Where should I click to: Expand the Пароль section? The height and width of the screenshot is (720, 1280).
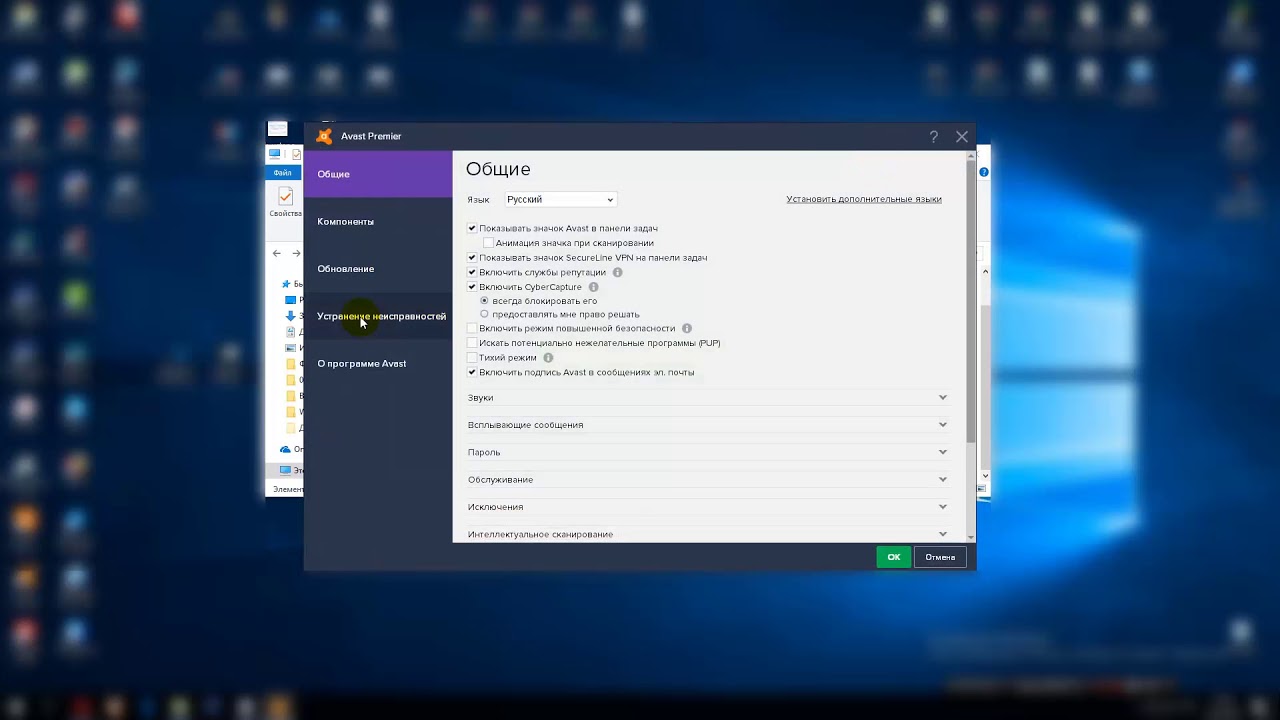tap(707, 452)
